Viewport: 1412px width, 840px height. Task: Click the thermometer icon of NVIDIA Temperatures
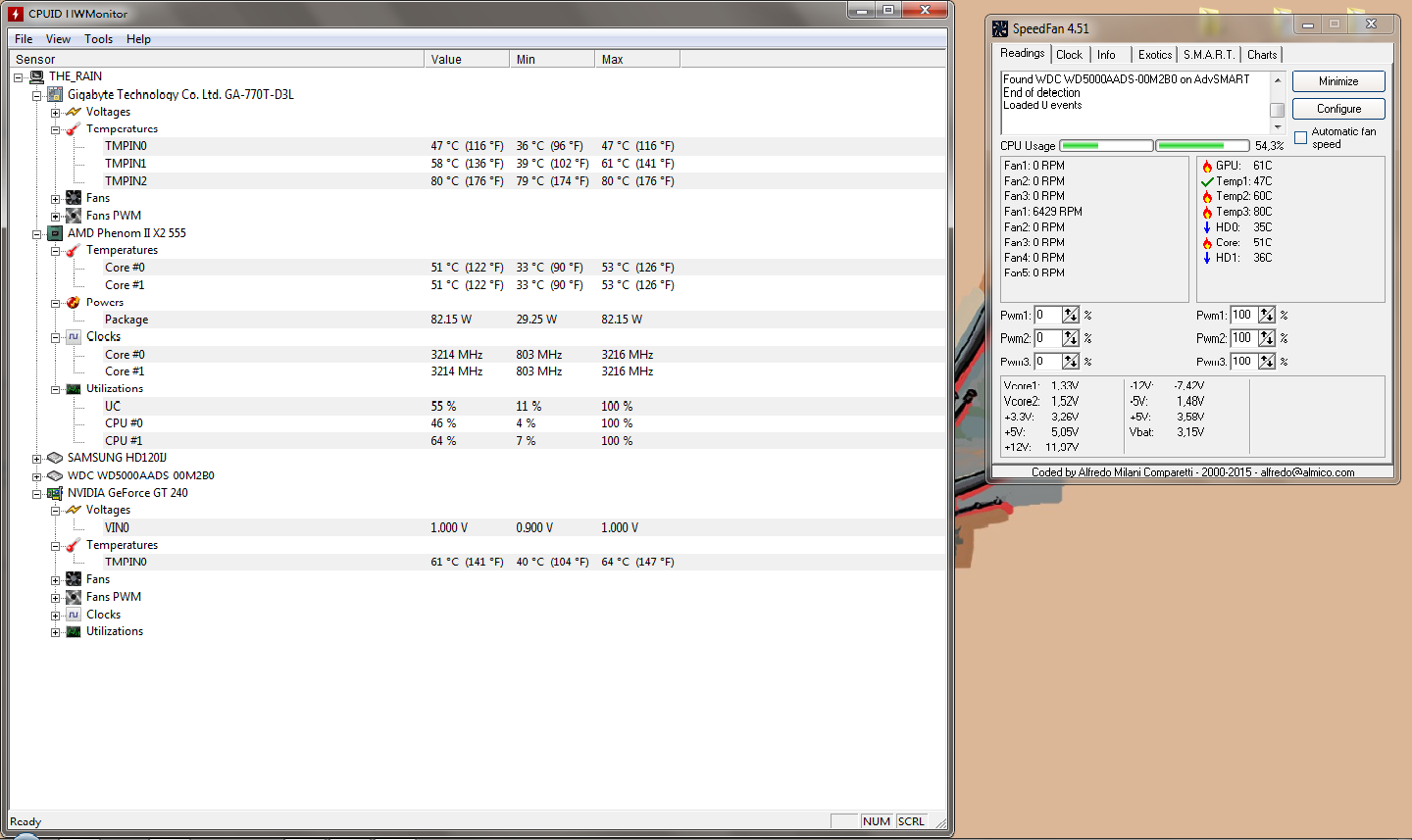pos(74,545)
